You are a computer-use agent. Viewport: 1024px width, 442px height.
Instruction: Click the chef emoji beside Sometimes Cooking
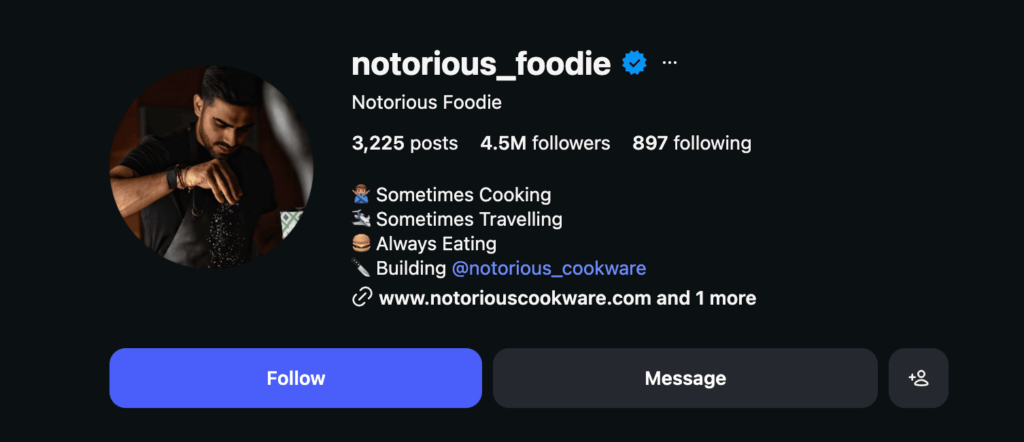pos(362,194)
